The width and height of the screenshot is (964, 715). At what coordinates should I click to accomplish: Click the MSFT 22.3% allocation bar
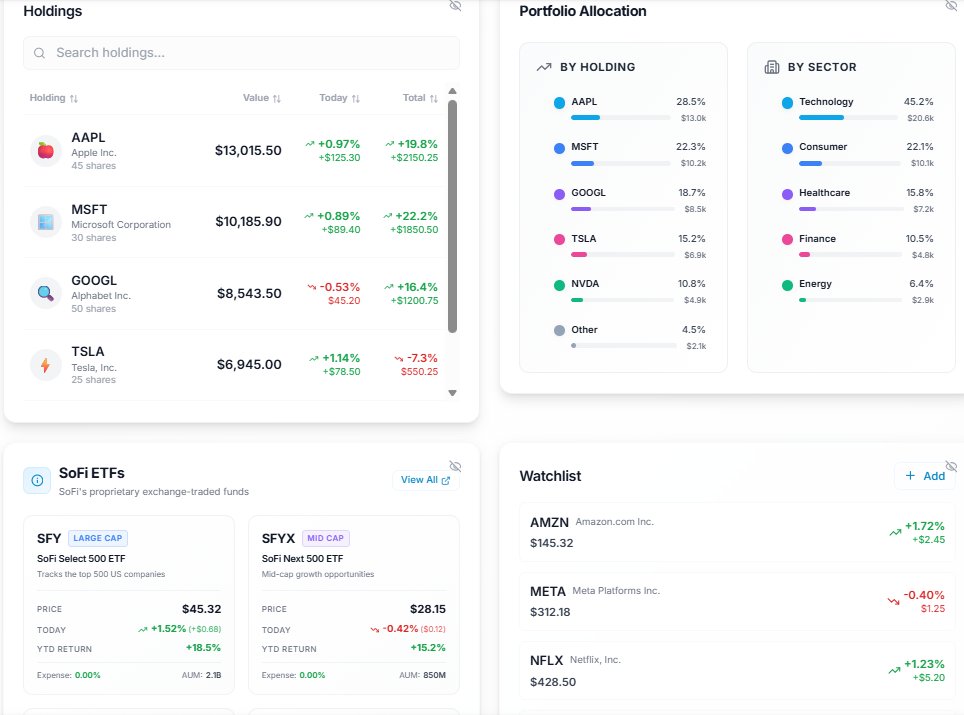(x=620, y=164)
